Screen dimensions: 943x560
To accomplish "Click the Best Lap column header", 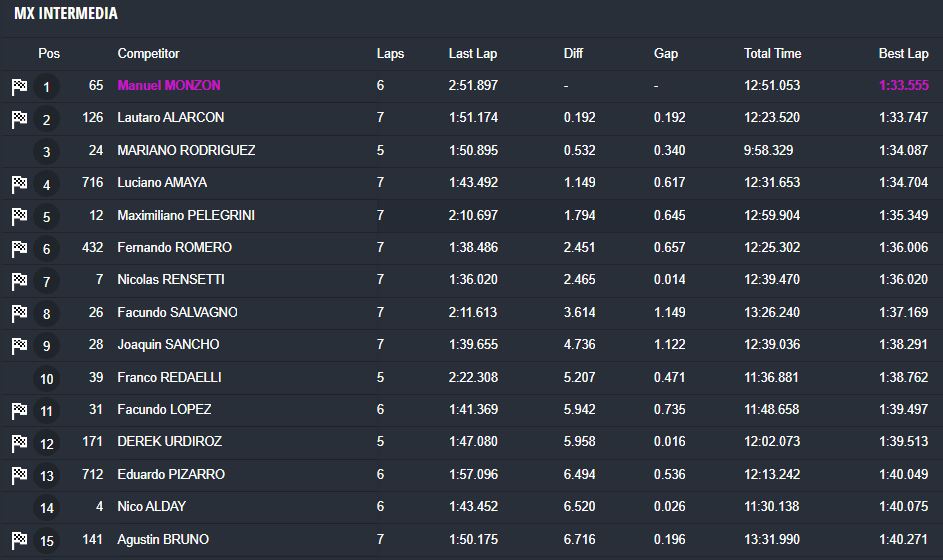I will (903, 54).
